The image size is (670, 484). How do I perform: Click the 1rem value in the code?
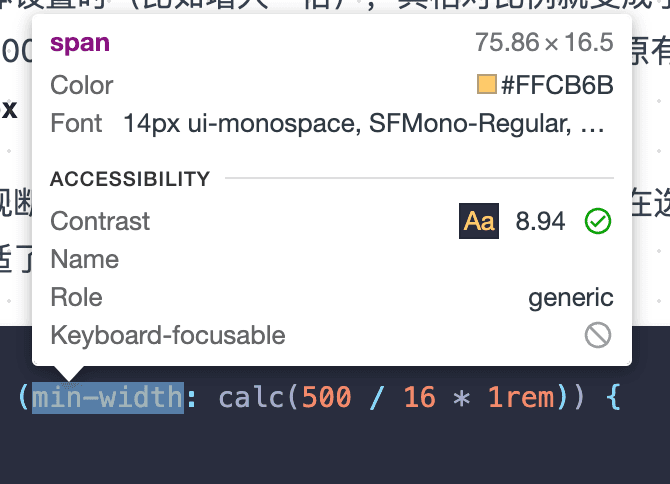pyautogui.click(x=521, y=397)
